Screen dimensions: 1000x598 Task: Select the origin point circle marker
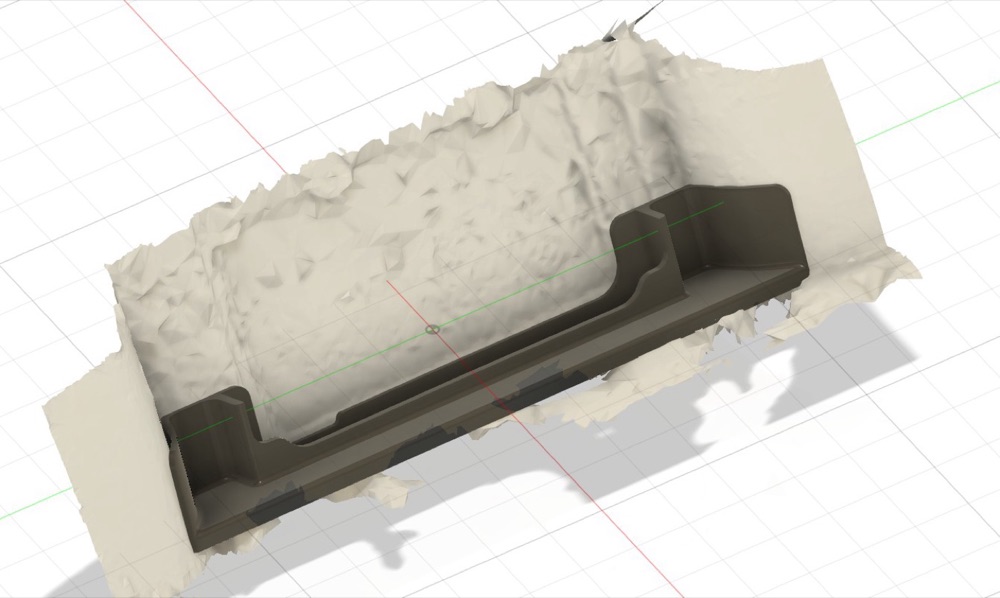pos(432,330)
